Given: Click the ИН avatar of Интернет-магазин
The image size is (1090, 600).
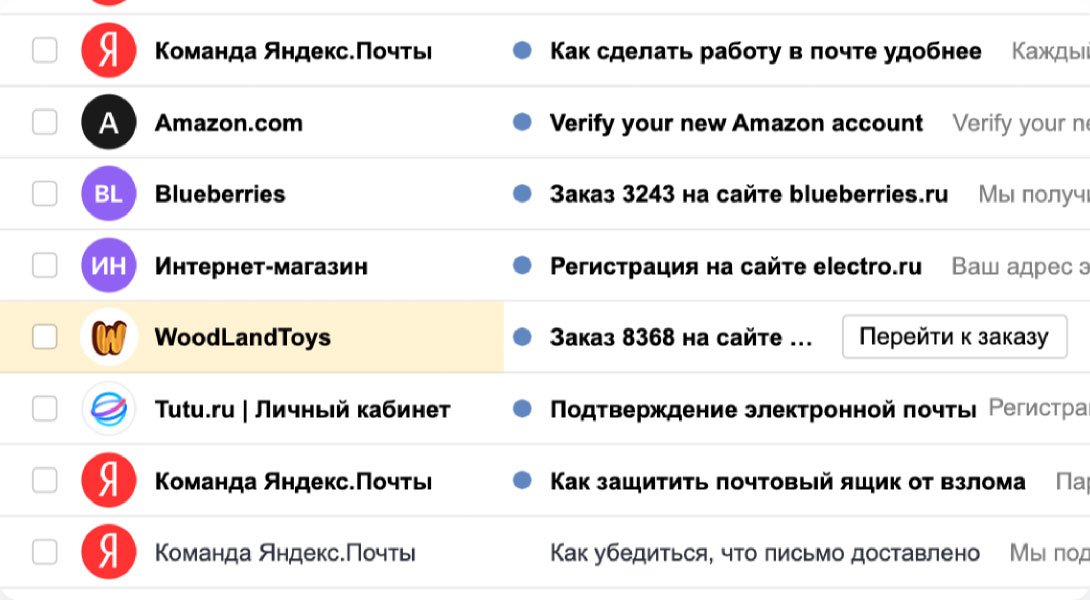Looking at the screenshot, I should tap(108, 265).
